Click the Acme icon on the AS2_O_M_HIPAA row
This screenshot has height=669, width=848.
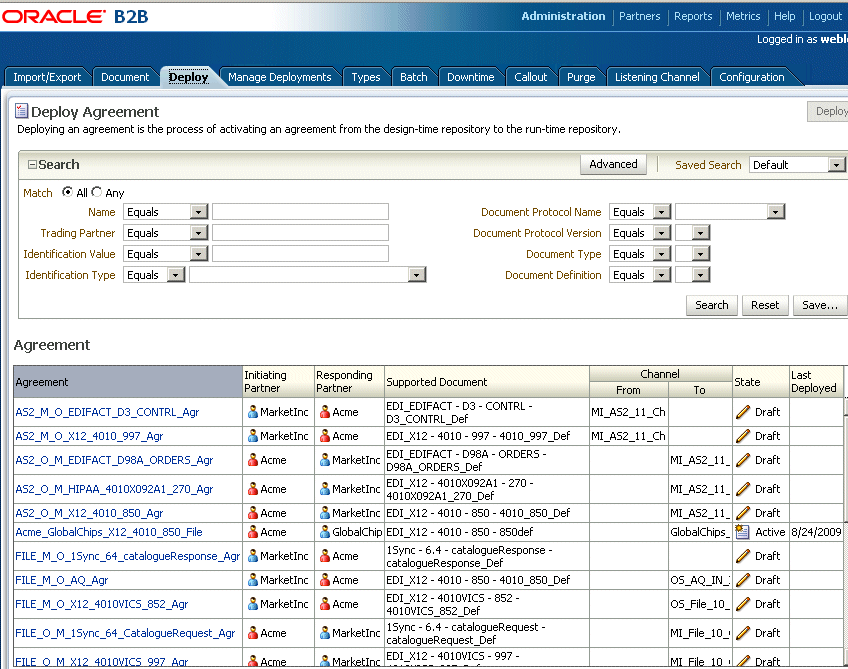click(x=251, y=488)
